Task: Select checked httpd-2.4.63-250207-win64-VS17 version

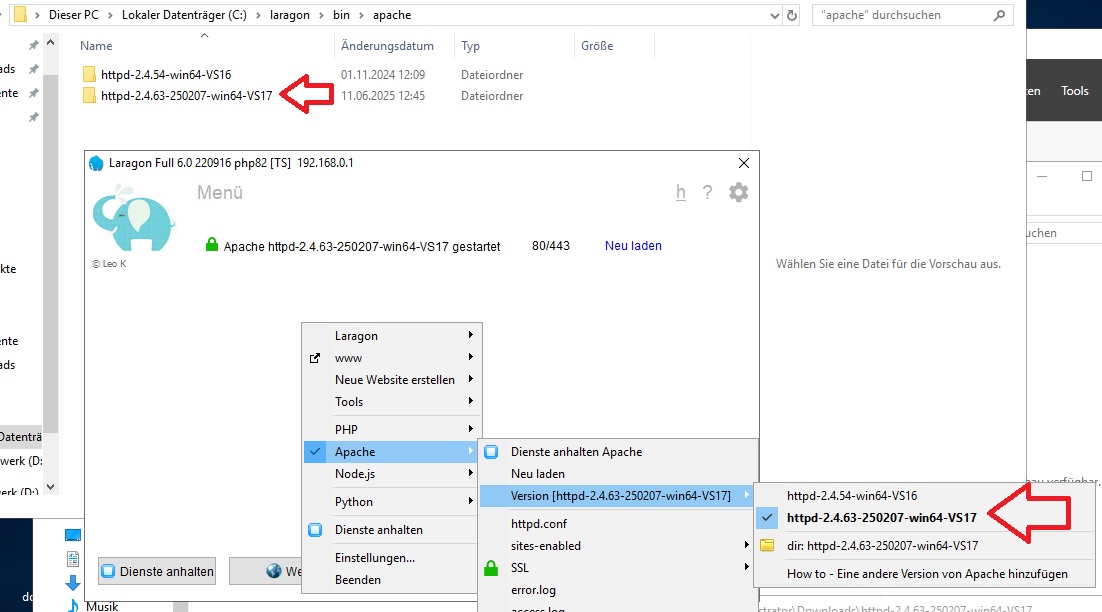Action: click(x=881, y=518)
